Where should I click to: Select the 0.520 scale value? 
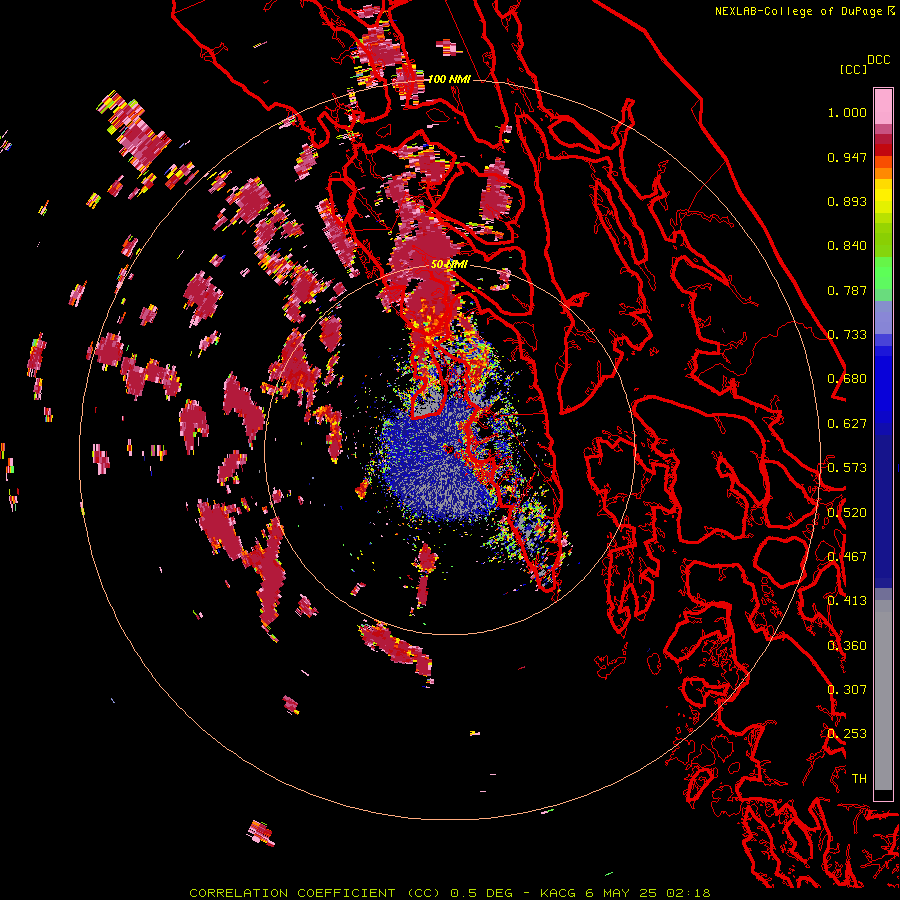click(x=847, y=513)
